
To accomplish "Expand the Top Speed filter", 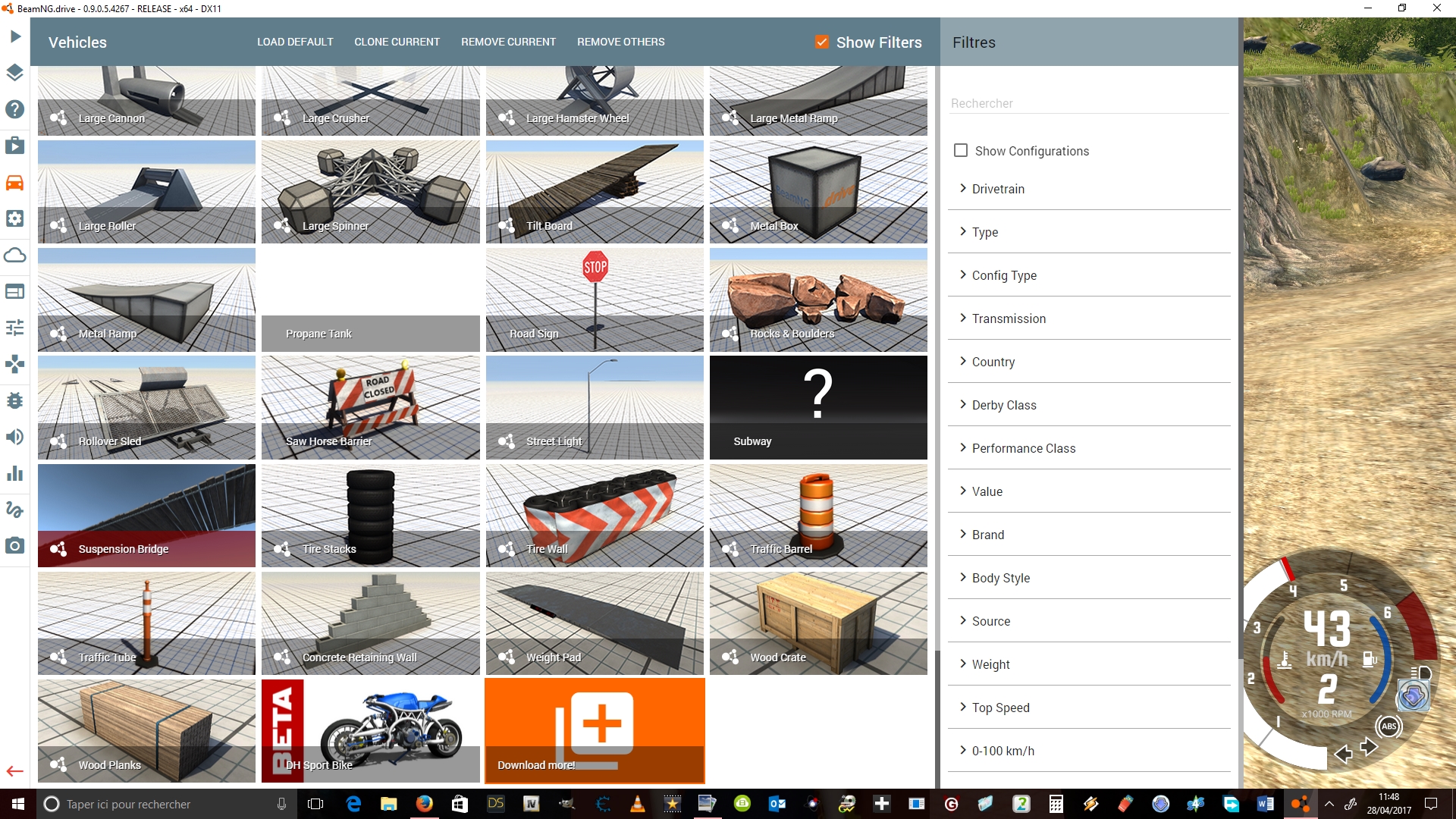I will (x=1089, y=708).
